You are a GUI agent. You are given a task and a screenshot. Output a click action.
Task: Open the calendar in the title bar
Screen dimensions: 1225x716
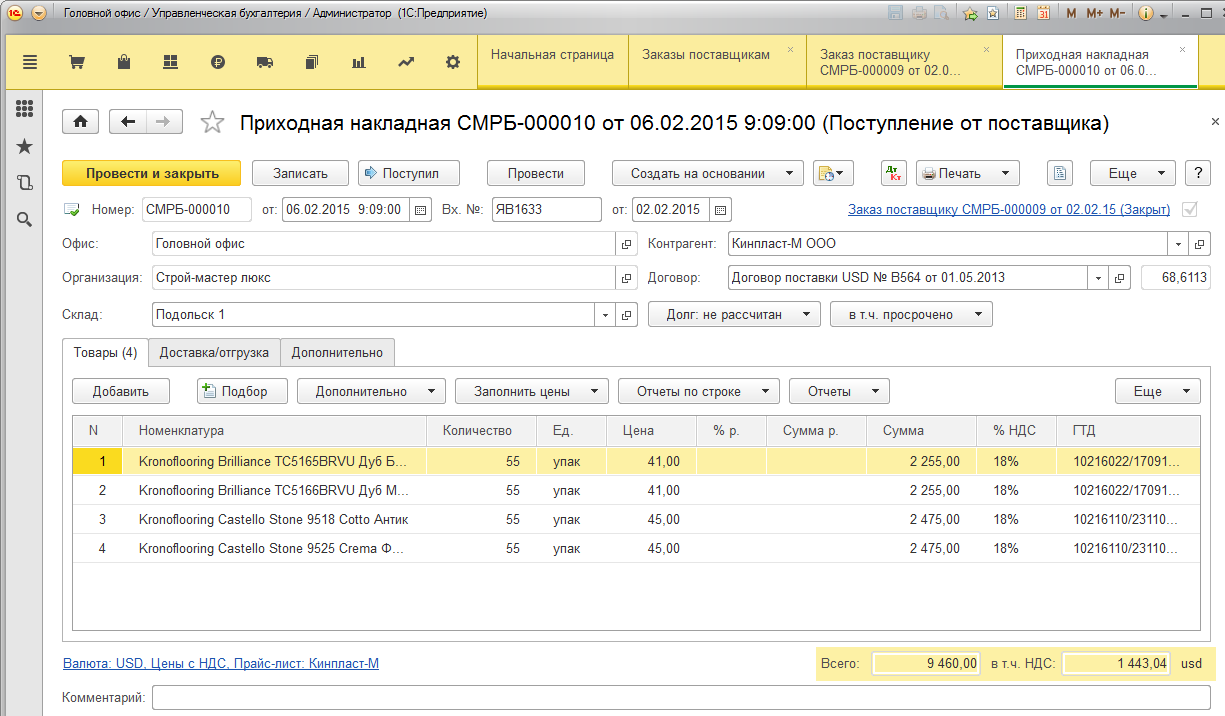point(1043,14)
